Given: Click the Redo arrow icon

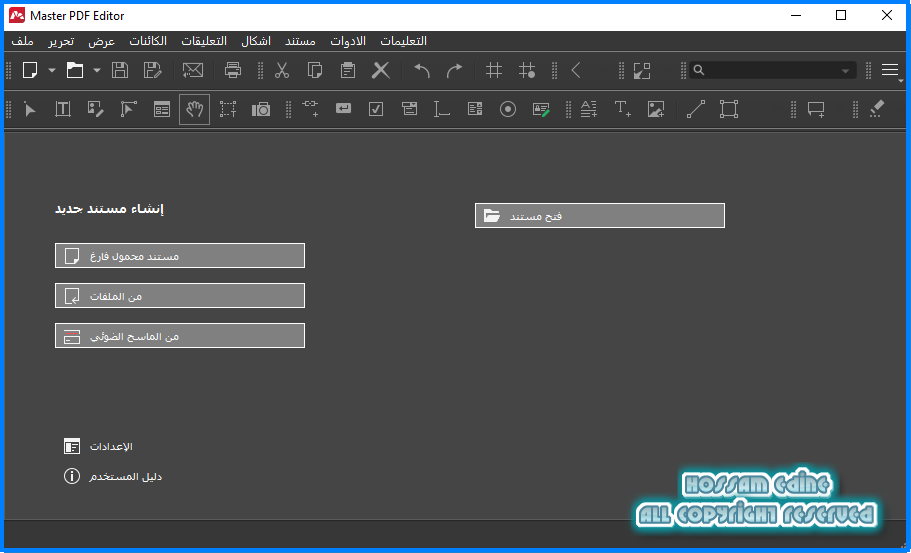Looking at the screenshot, I should 454,70.
